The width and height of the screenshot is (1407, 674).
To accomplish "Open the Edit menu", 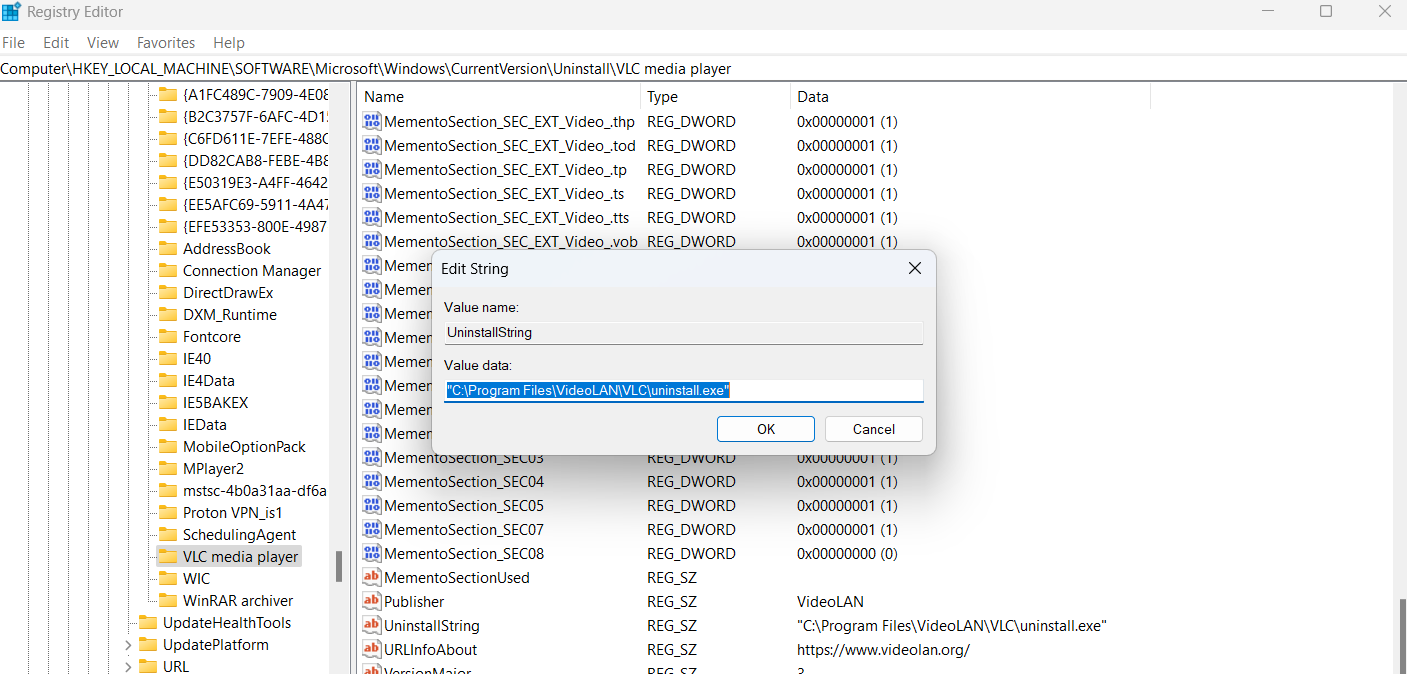I will (56, 43).
